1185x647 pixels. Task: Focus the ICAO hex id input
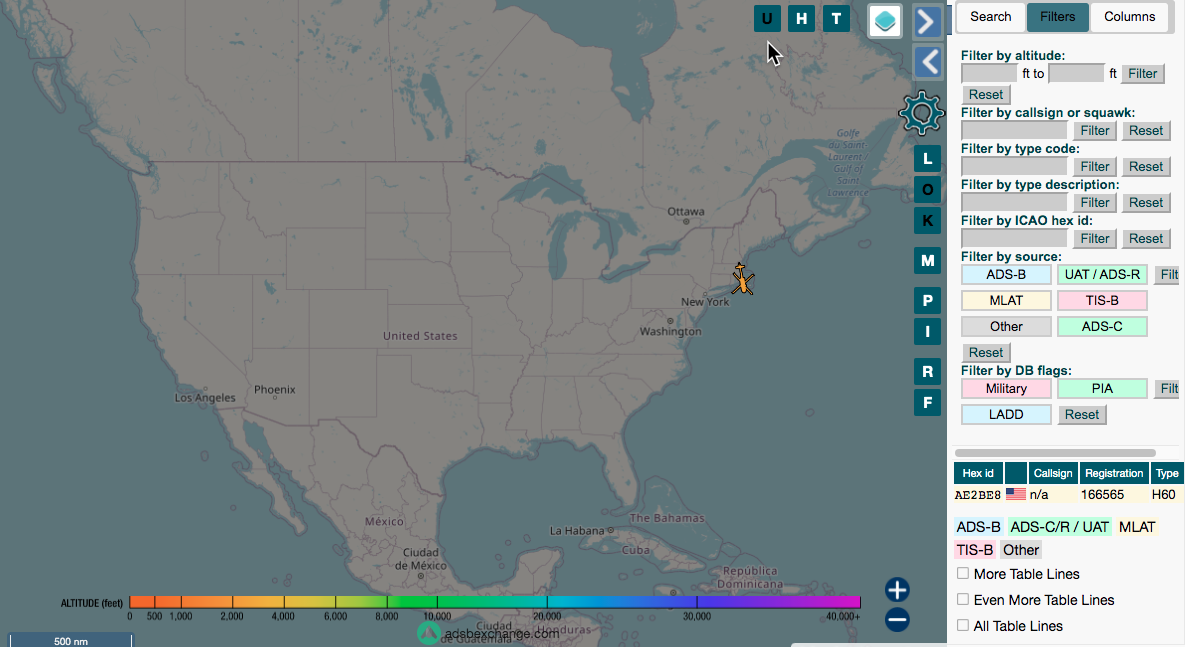point(1014,238)
